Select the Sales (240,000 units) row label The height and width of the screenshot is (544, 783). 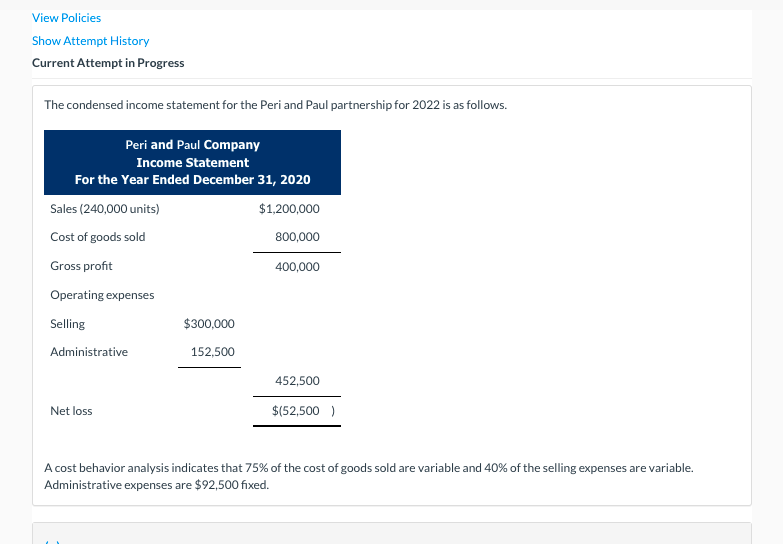click(105, 209)
